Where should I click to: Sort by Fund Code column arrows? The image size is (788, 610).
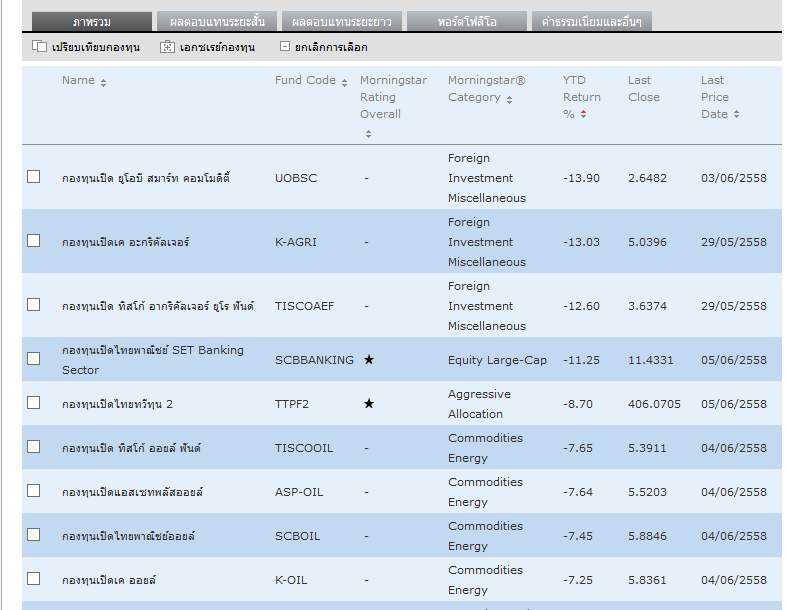coord(344,83)
